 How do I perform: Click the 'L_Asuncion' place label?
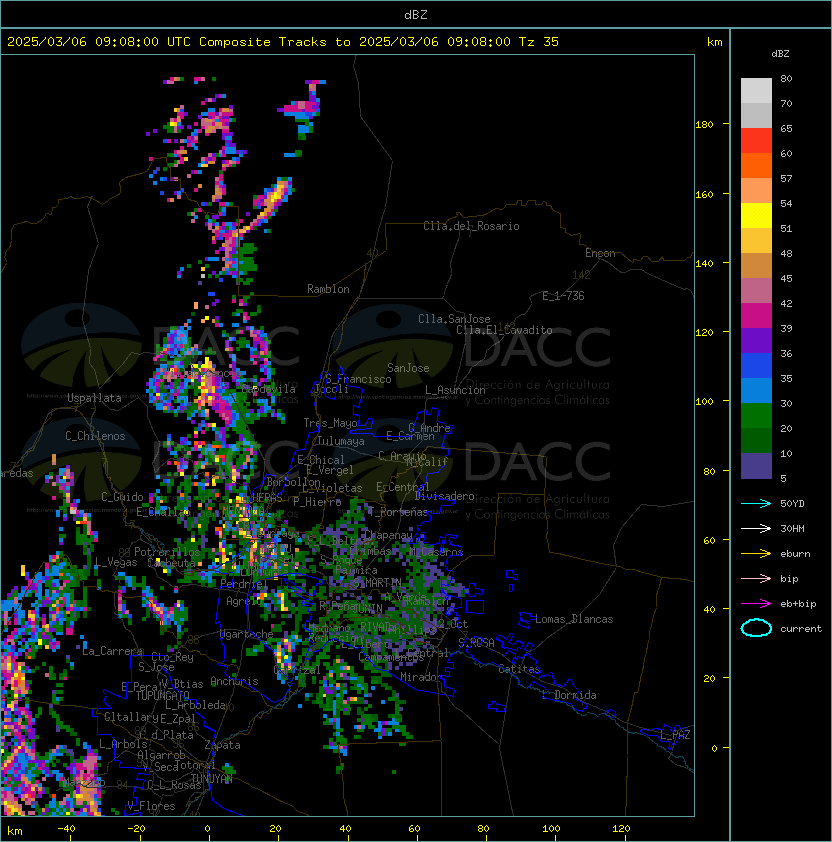(x=455, y=390)
